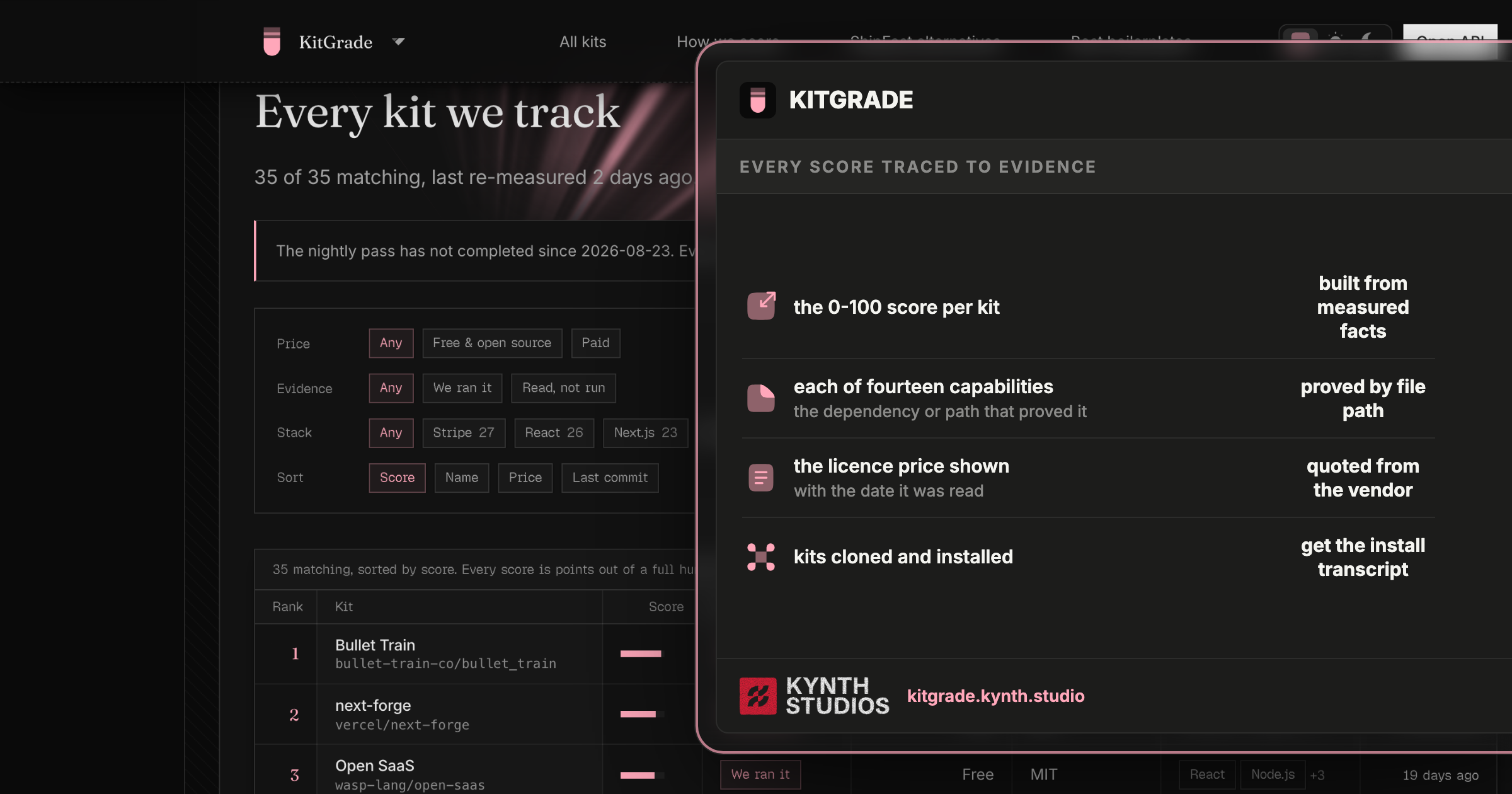Filter Evidence by Read, not run

click(564, 388)
